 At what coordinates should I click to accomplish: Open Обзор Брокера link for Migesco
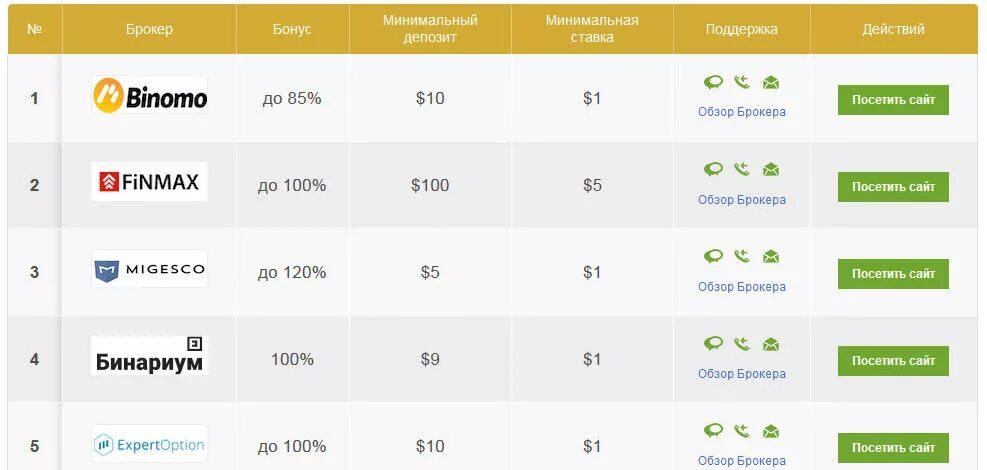click(742, 286)
